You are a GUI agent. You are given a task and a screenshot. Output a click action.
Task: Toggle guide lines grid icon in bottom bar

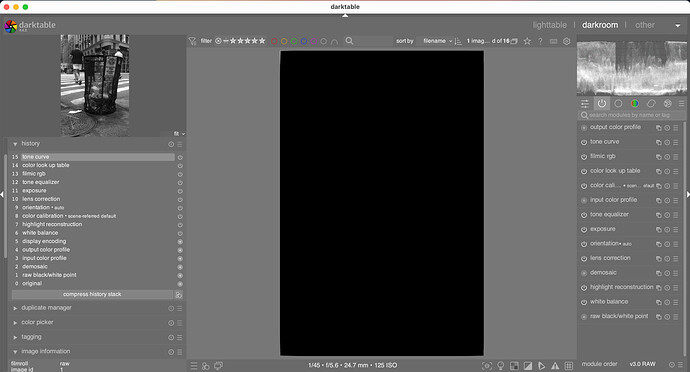pyautogui.click(x=569, y=366)
